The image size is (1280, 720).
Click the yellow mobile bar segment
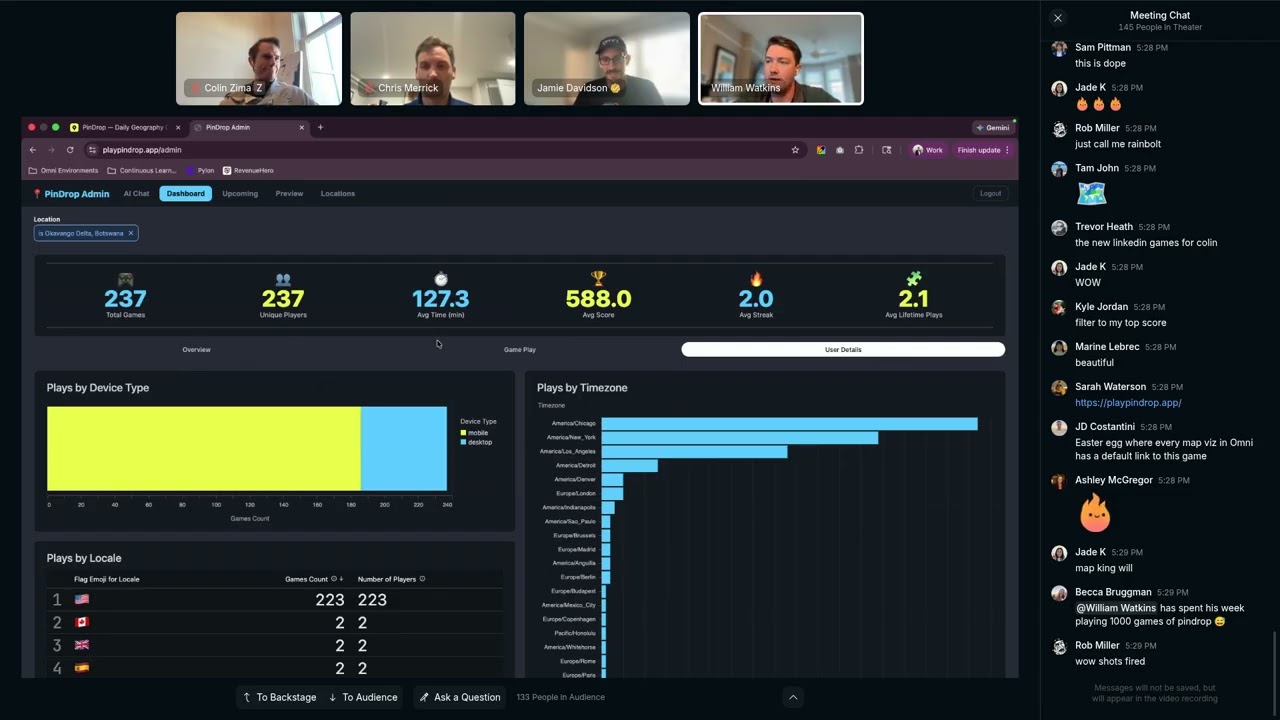coord(204,449)
